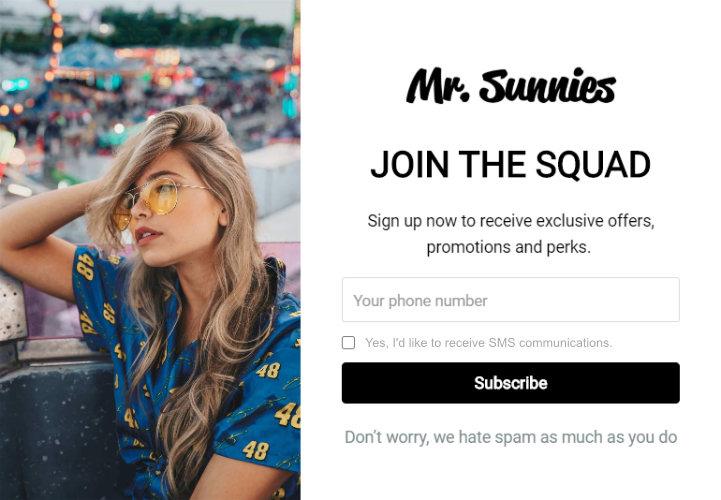Click the 'exclusive offers' phrase
Viewport: 721px width, 500px height.
click(x=595, y=221)
